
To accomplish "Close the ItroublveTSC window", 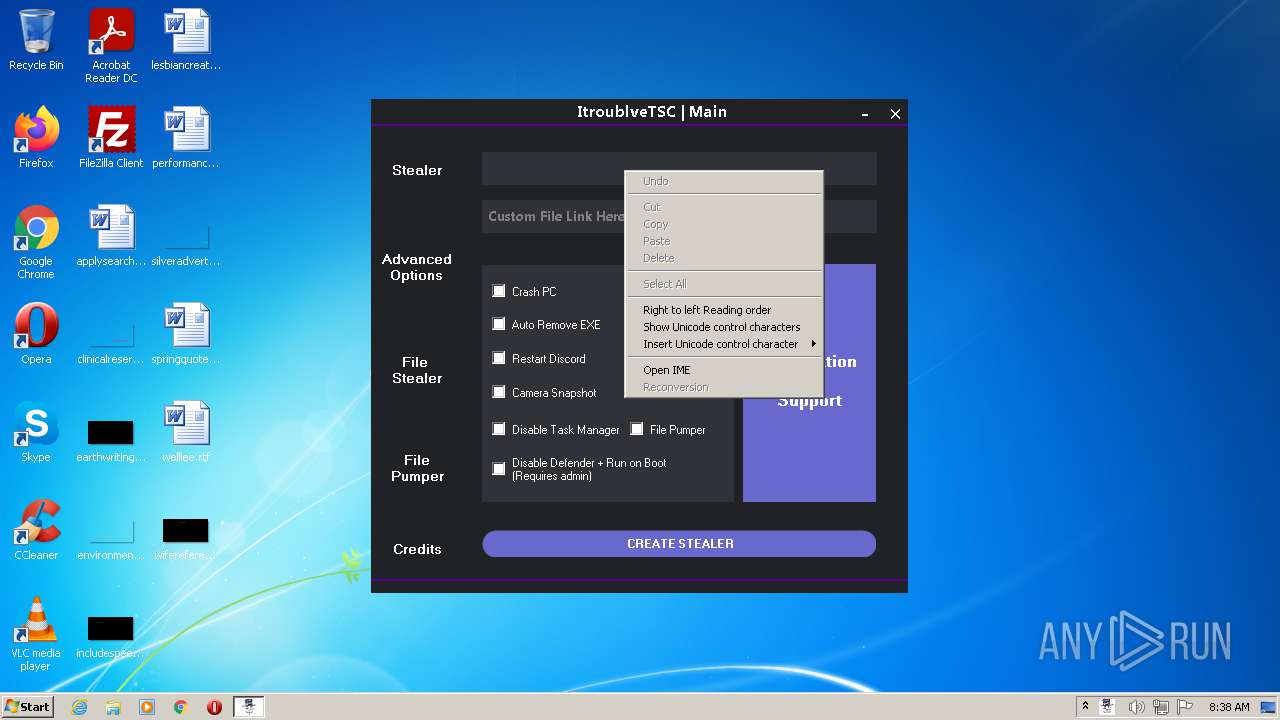I will tap(895, 114).
